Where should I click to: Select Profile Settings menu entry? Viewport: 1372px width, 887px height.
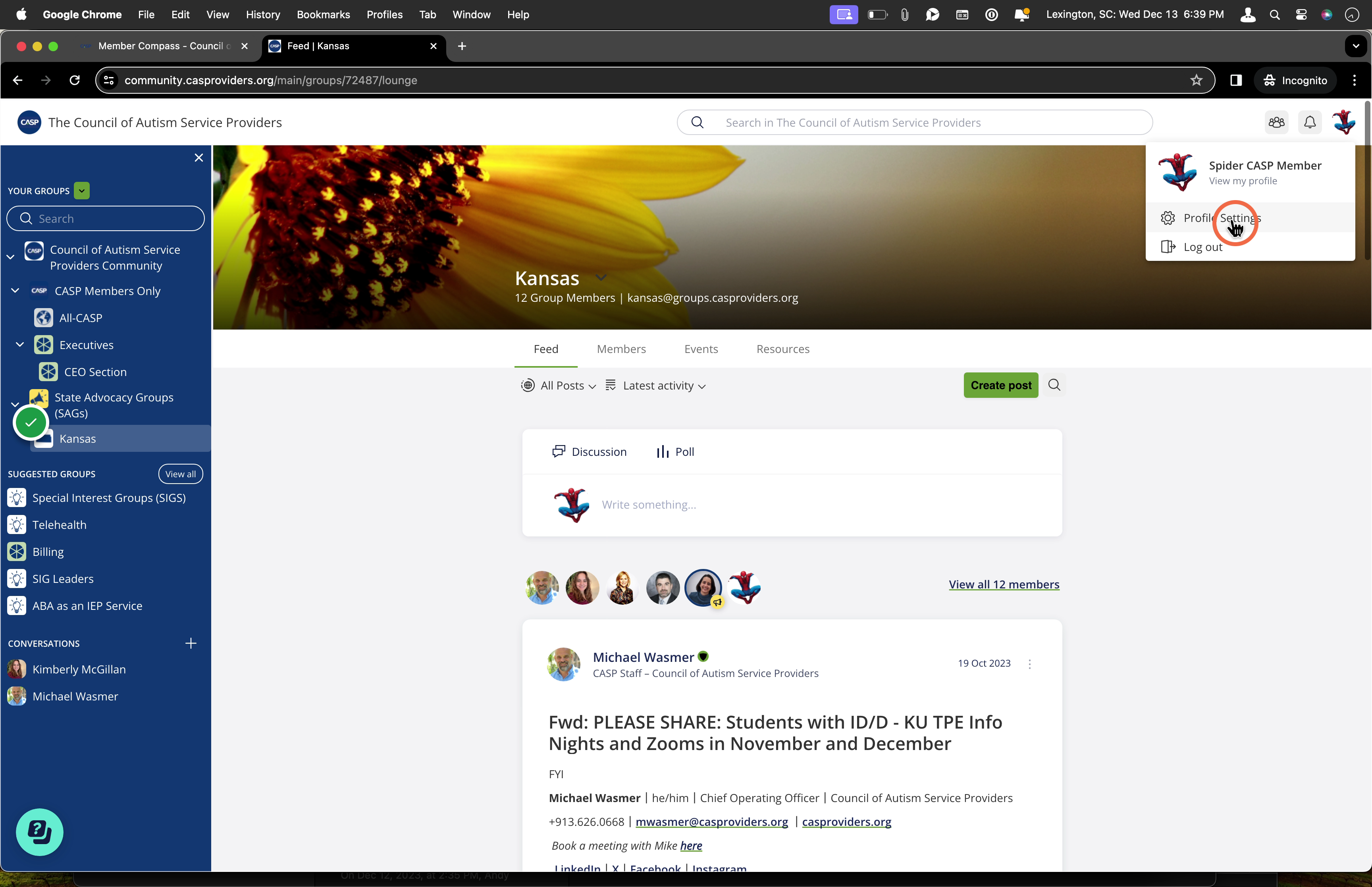[1250, 218]
